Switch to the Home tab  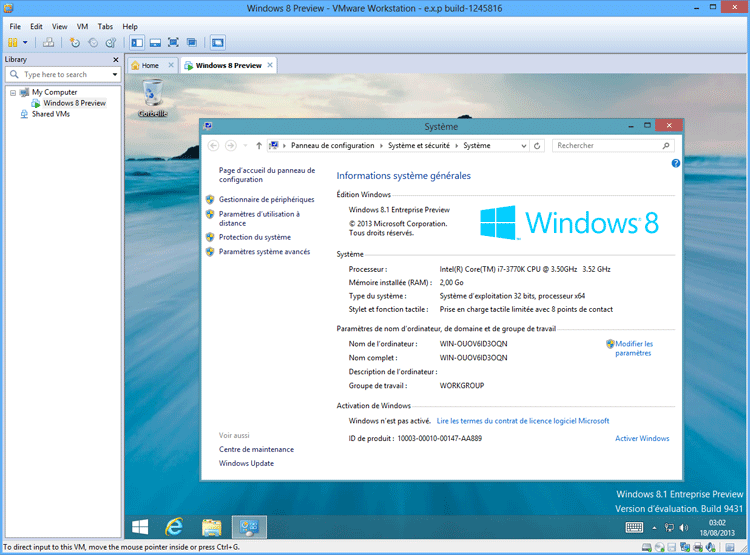150,66
